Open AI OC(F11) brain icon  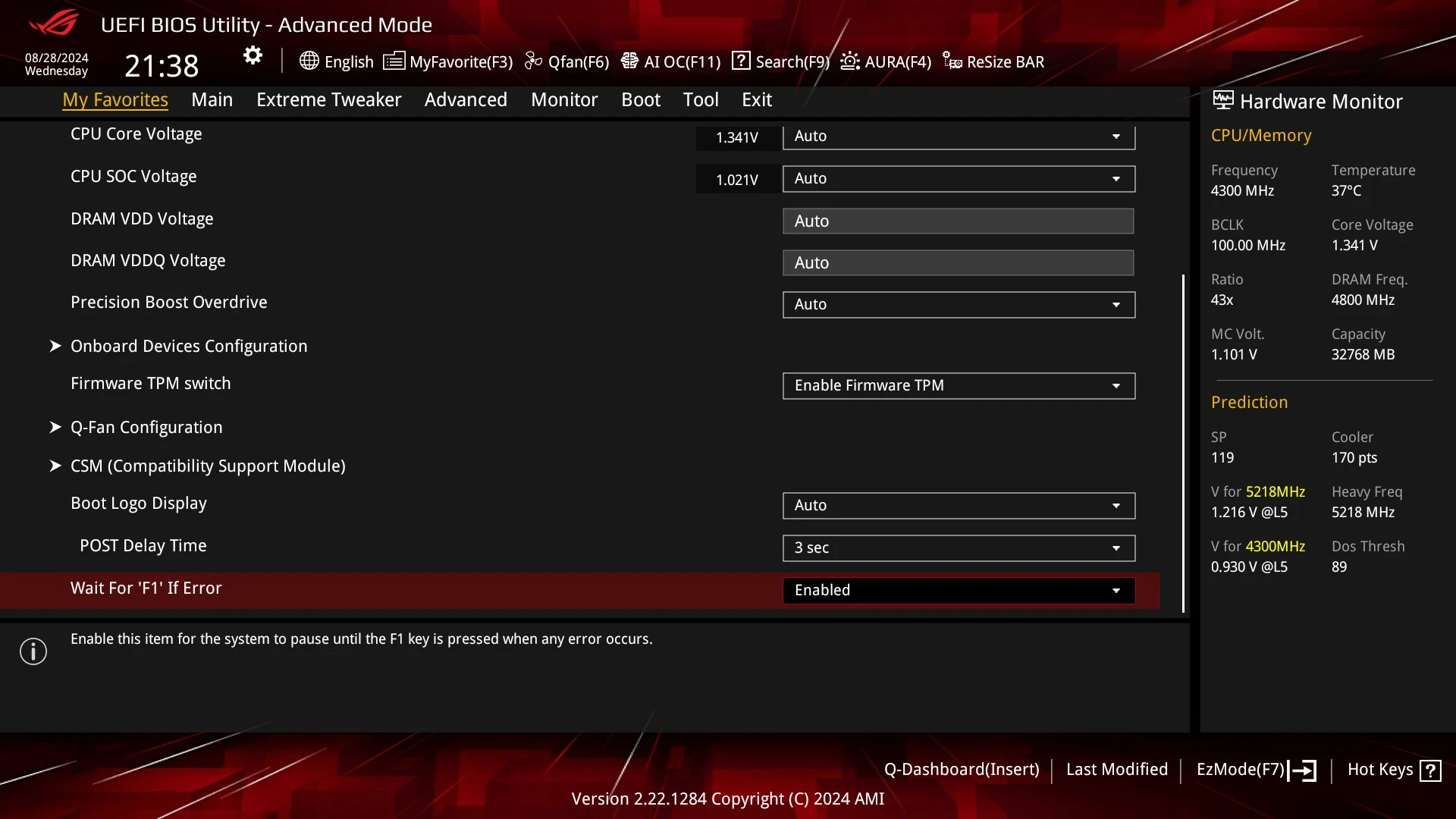[x=629, y=61]
